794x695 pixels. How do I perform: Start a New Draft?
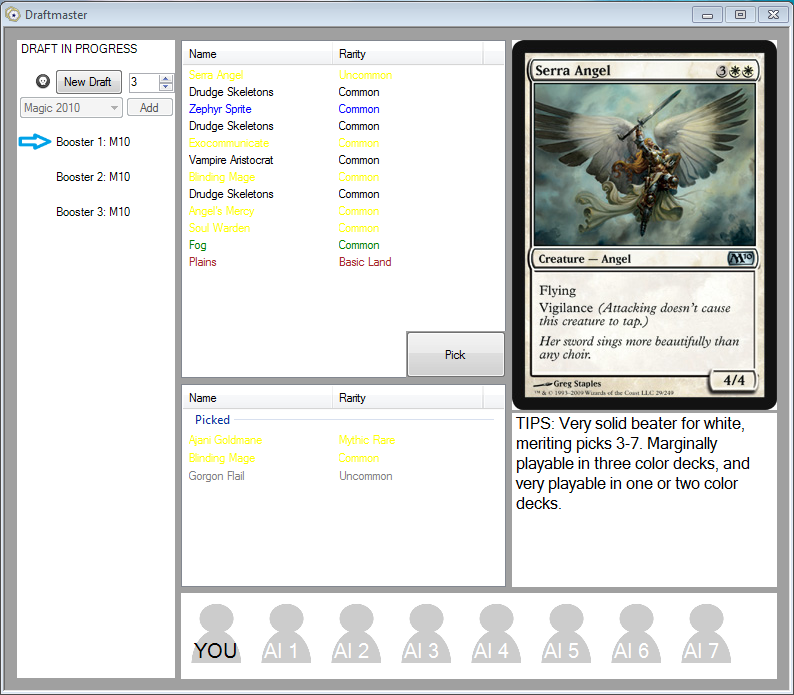pos(88,82)
